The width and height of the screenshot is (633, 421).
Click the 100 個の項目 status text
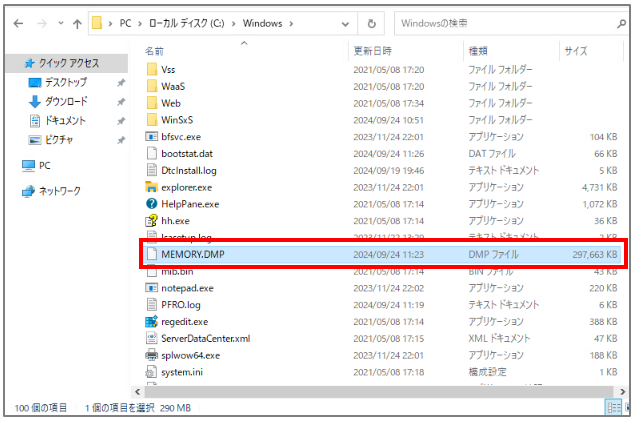click(x=41, y=408)
